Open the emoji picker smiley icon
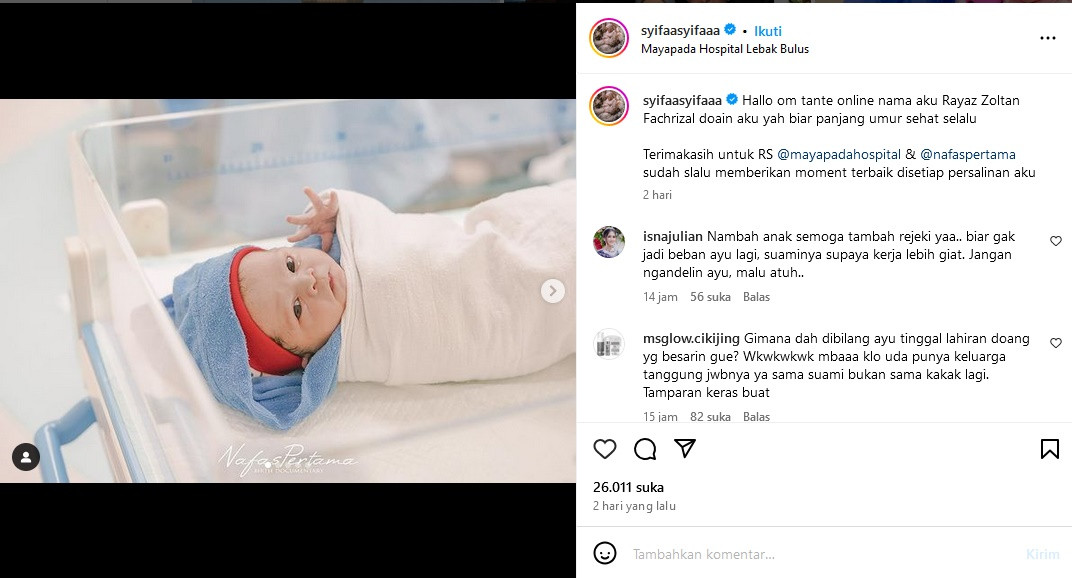This screenshot has width=1072, height=578. 604,553
